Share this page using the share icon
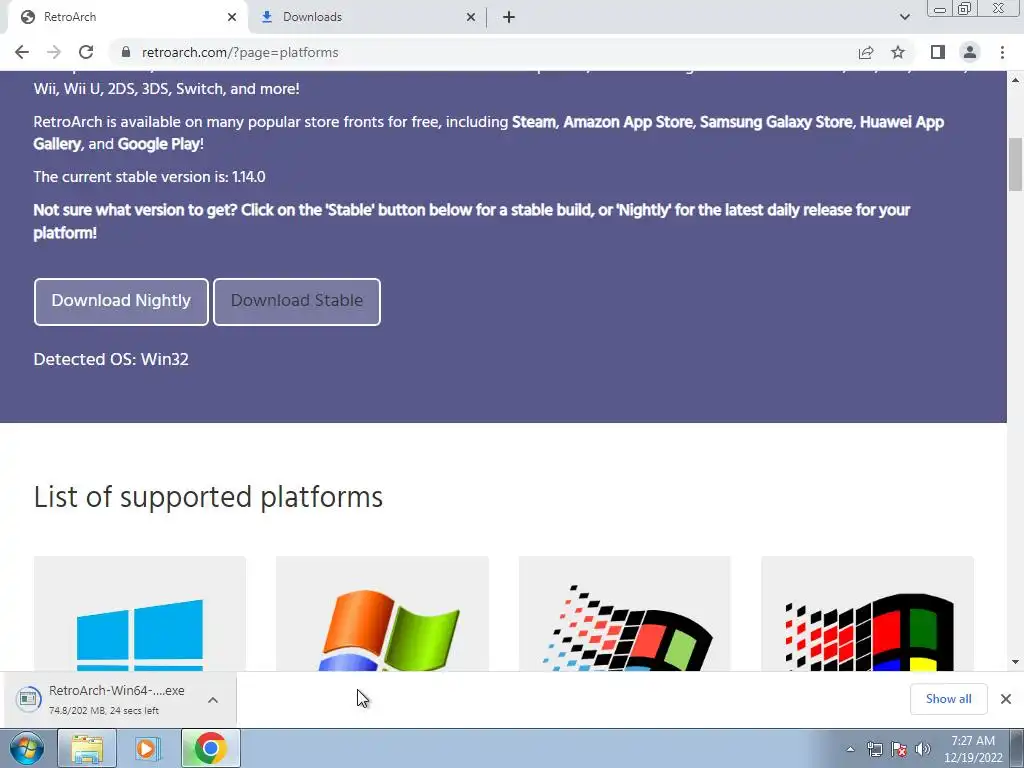 (x=866, y=52)
